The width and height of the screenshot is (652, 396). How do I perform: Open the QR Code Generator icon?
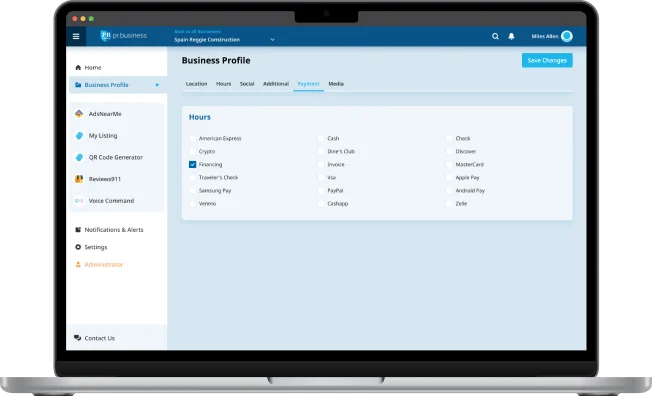tap(79, 157)
